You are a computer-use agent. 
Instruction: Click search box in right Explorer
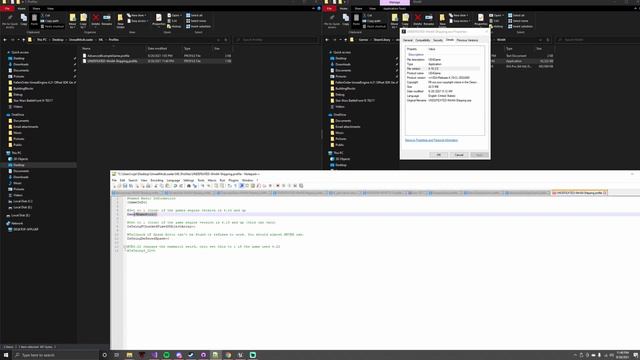[598, 40]
